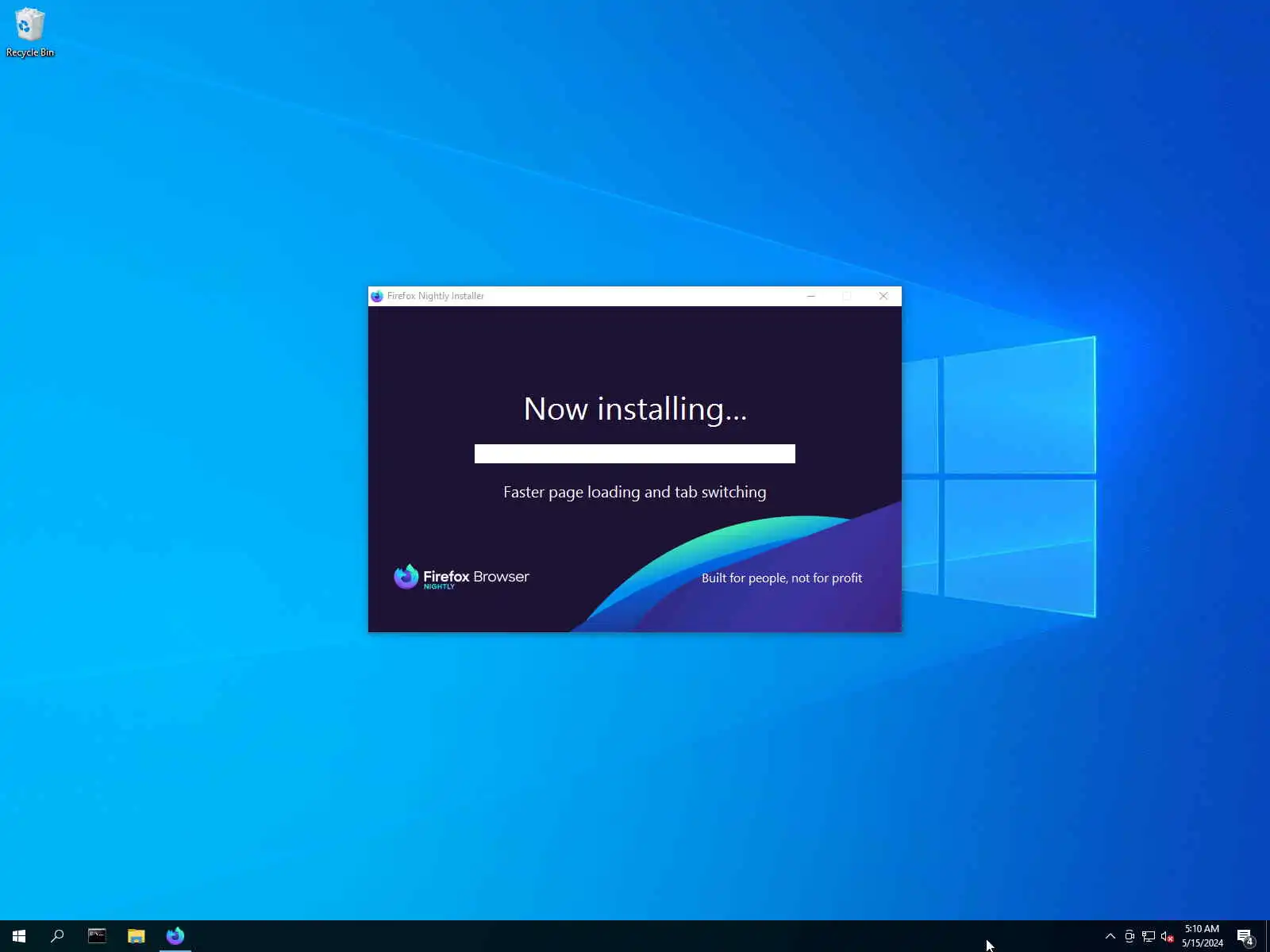Click the Show desktop strip at the taskbar edge
1270x952 pixels.
point(1268,936)
